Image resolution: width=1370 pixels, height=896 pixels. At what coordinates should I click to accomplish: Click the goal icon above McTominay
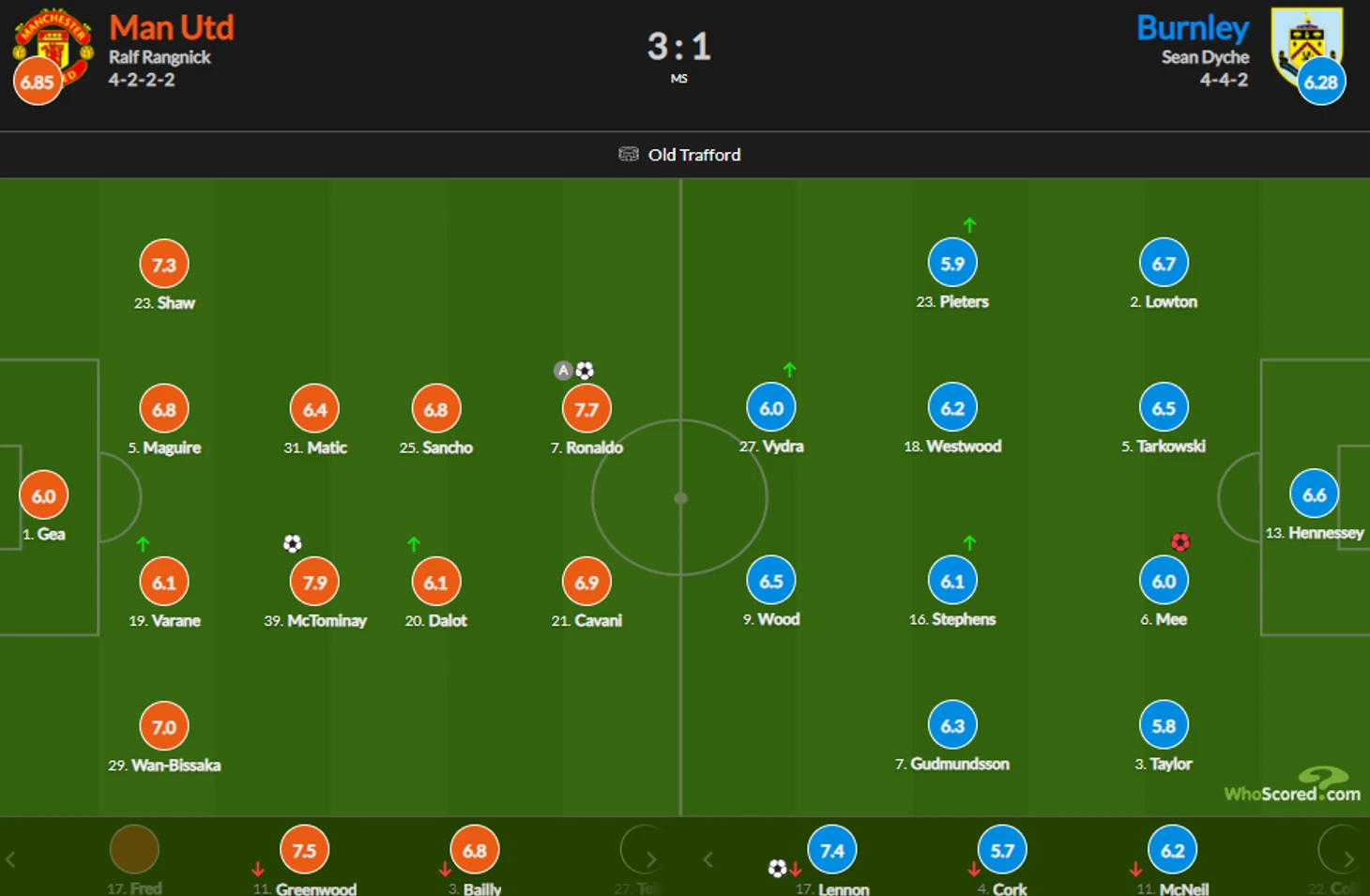click(x=293, y=543)
